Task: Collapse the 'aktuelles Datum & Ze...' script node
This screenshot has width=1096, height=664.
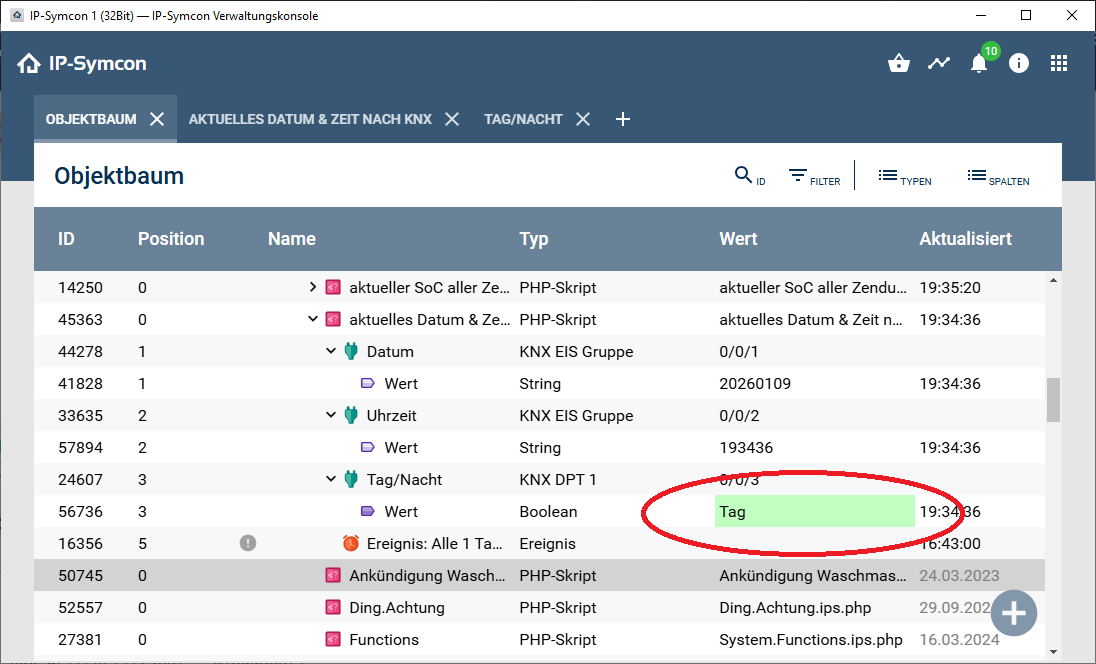Action: [x=313, y=320]
